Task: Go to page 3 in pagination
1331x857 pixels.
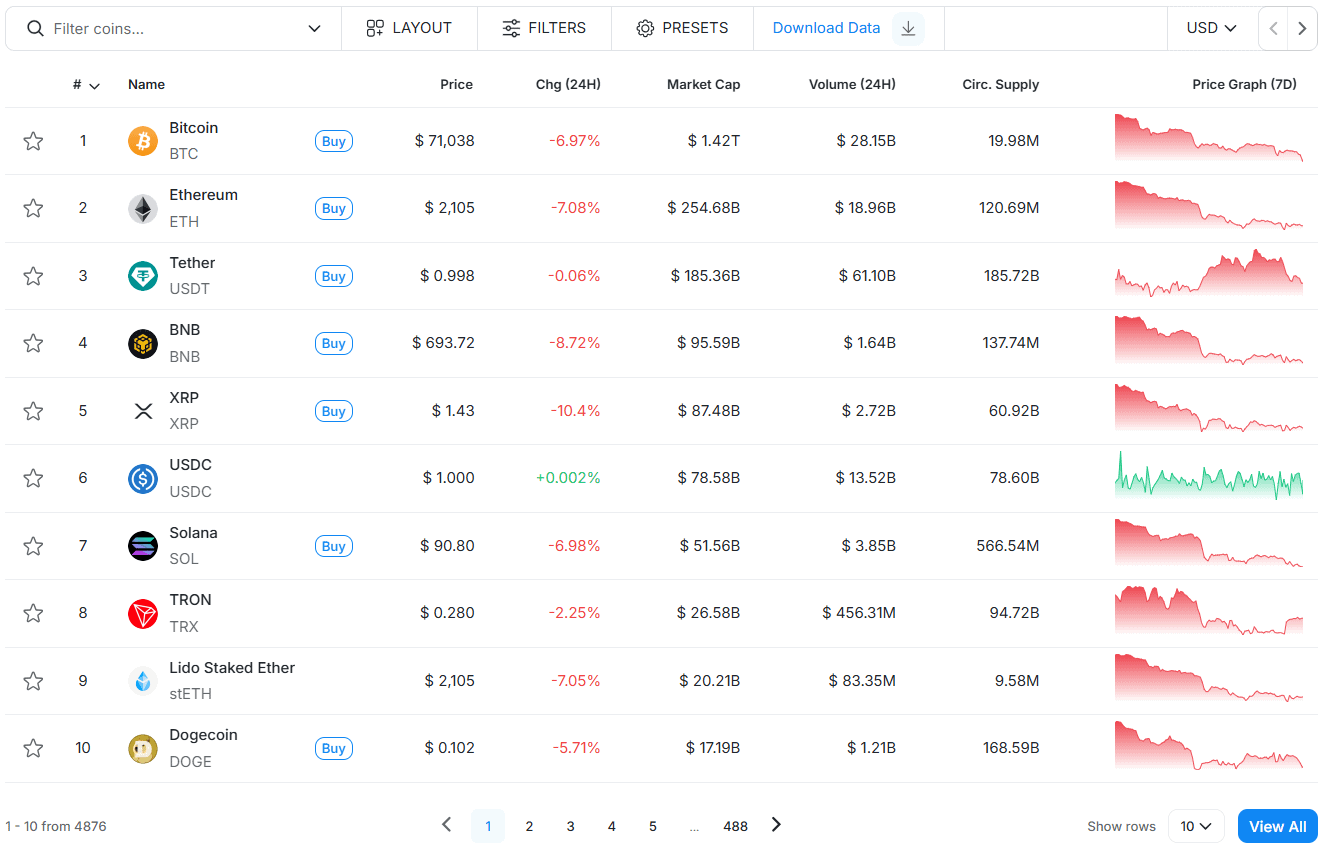Action: tap(570, 826)
